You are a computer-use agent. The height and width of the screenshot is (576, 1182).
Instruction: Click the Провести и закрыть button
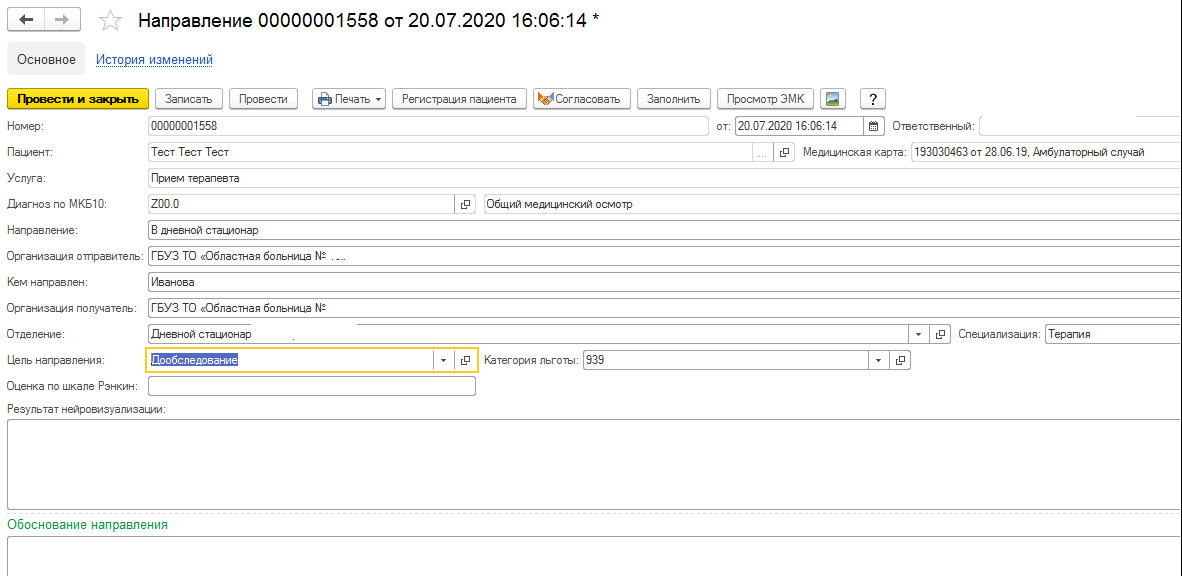pos(78,99)
